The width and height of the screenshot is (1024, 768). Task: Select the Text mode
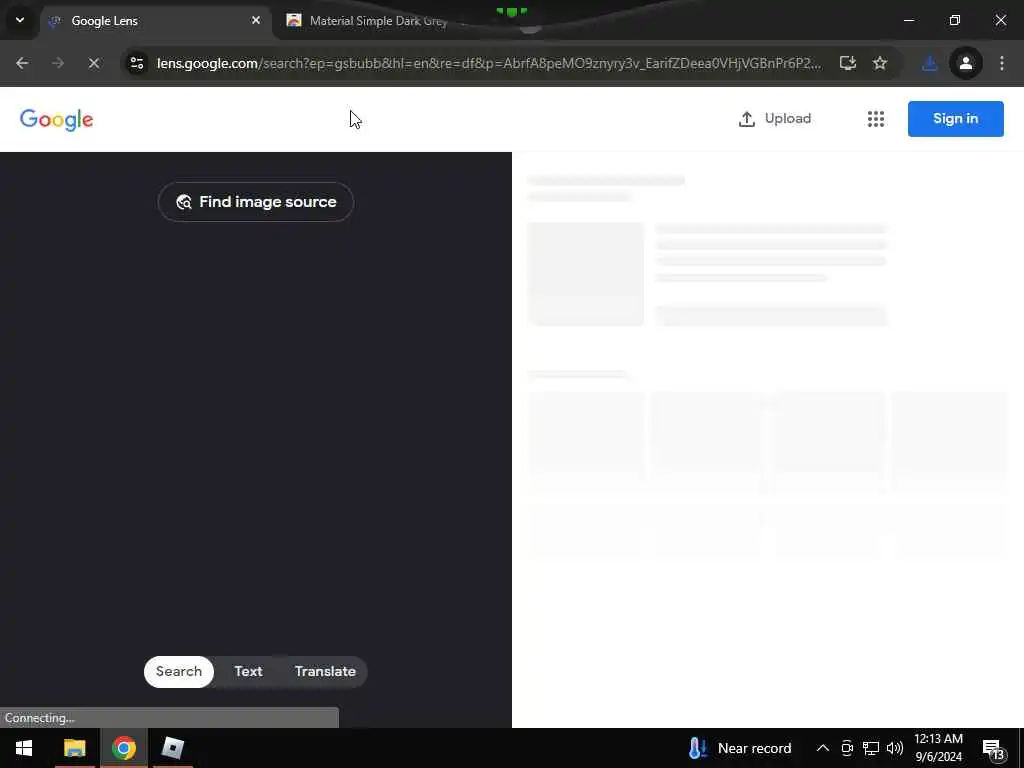point(248,671)
